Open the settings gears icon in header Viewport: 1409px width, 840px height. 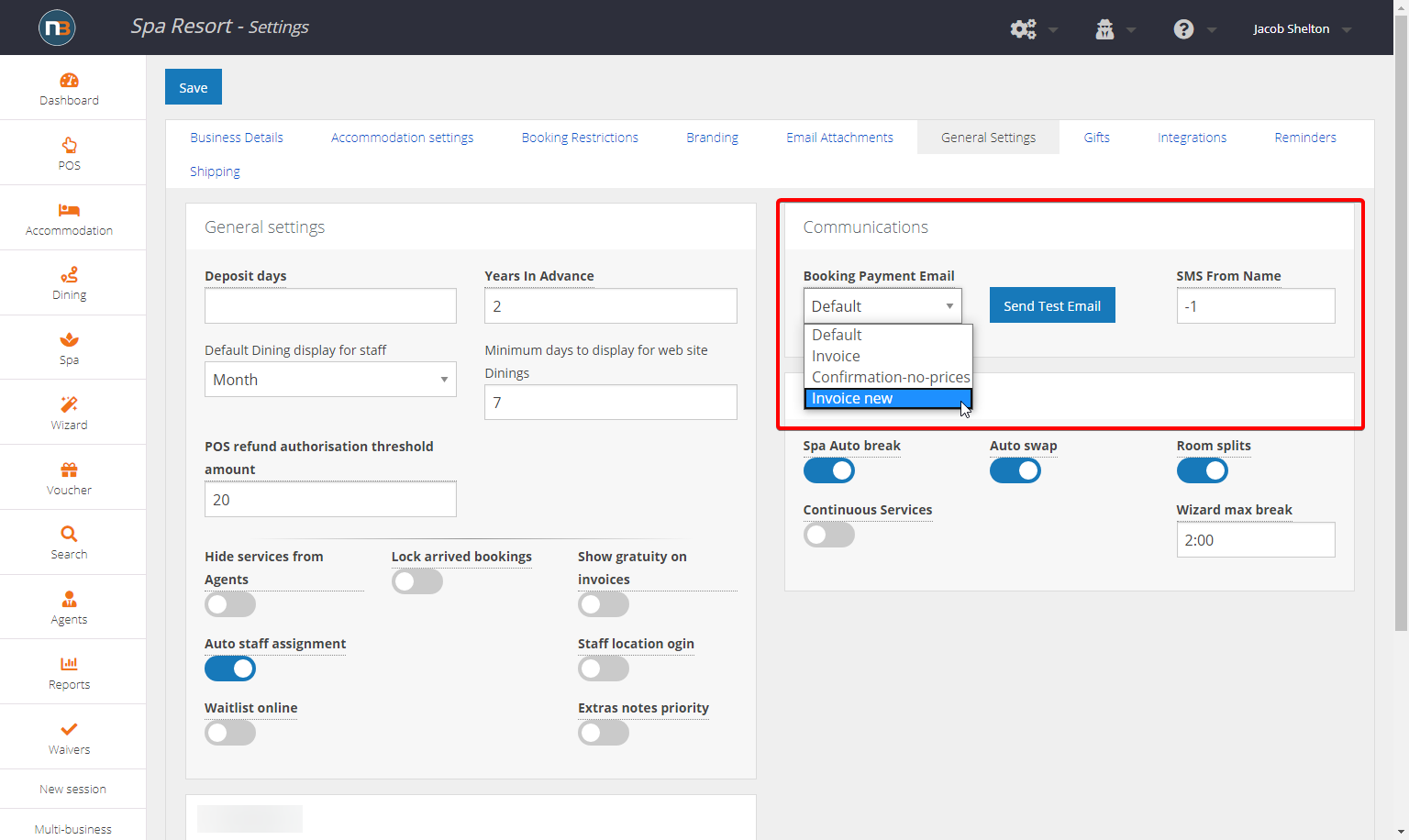pos(1023,29)
